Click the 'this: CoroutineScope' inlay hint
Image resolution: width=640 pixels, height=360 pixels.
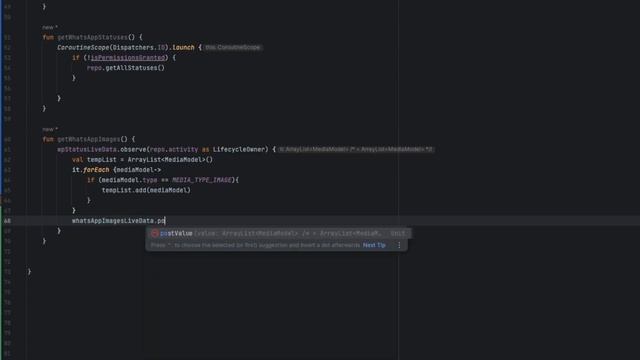[x=233, y=47]
